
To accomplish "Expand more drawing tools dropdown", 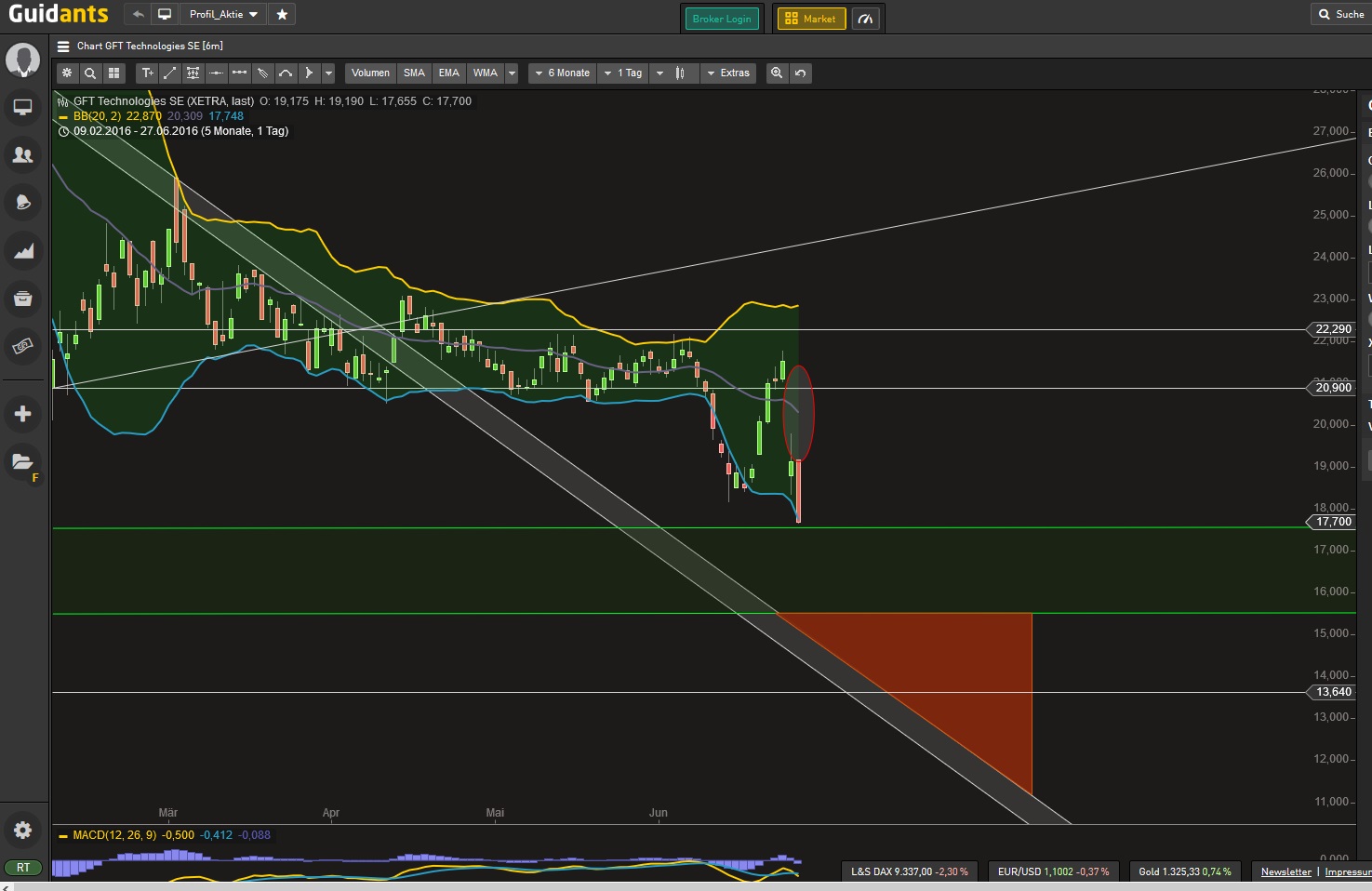I will pos(328,73).
